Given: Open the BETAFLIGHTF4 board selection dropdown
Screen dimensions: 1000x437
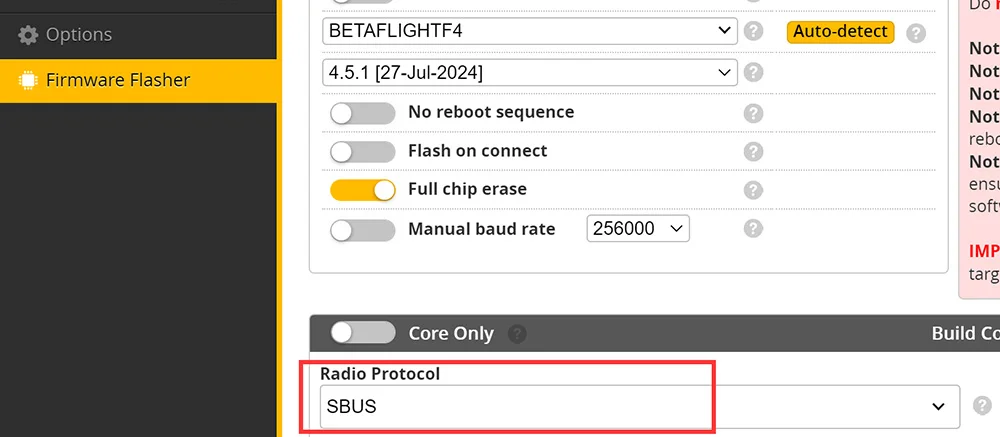Looking at the screenshot, I should click(x=530, y=31).
